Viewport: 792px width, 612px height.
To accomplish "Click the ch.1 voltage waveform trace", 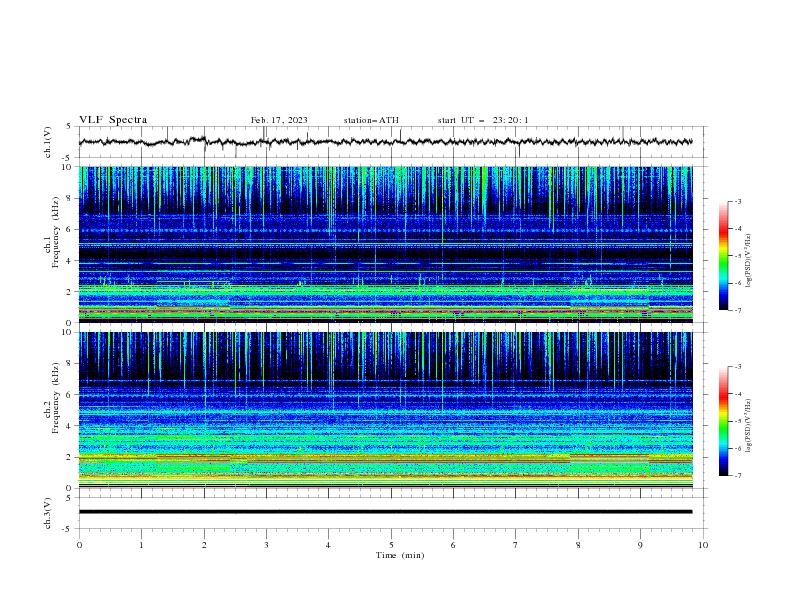I will point(385,142).
